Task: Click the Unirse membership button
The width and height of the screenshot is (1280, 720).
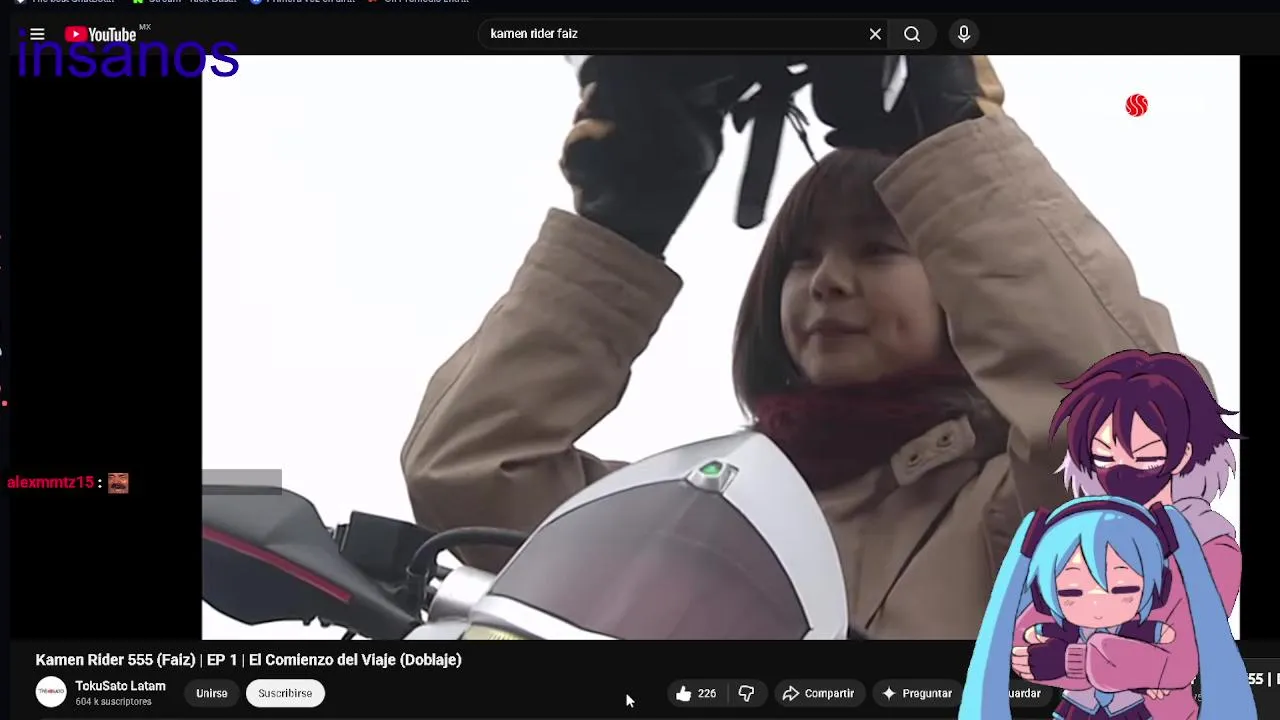Action: 212,693
